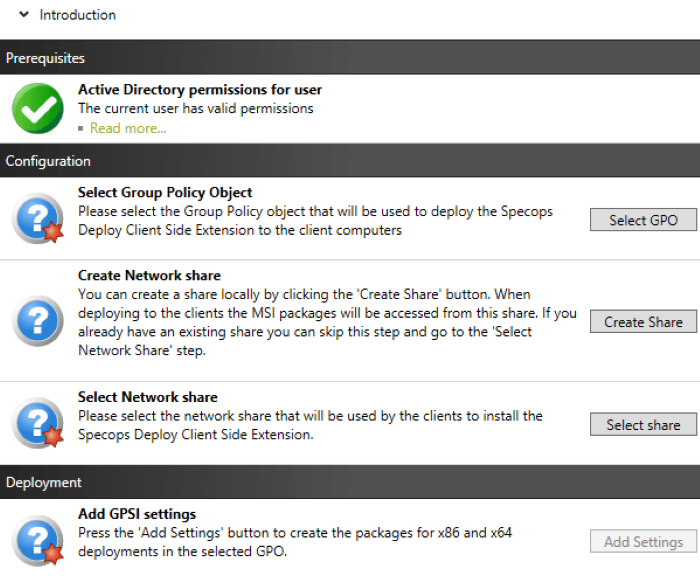
Task: Select the Add GPSI settings heading
Action: pyautogui.click(x=137, y=514)
